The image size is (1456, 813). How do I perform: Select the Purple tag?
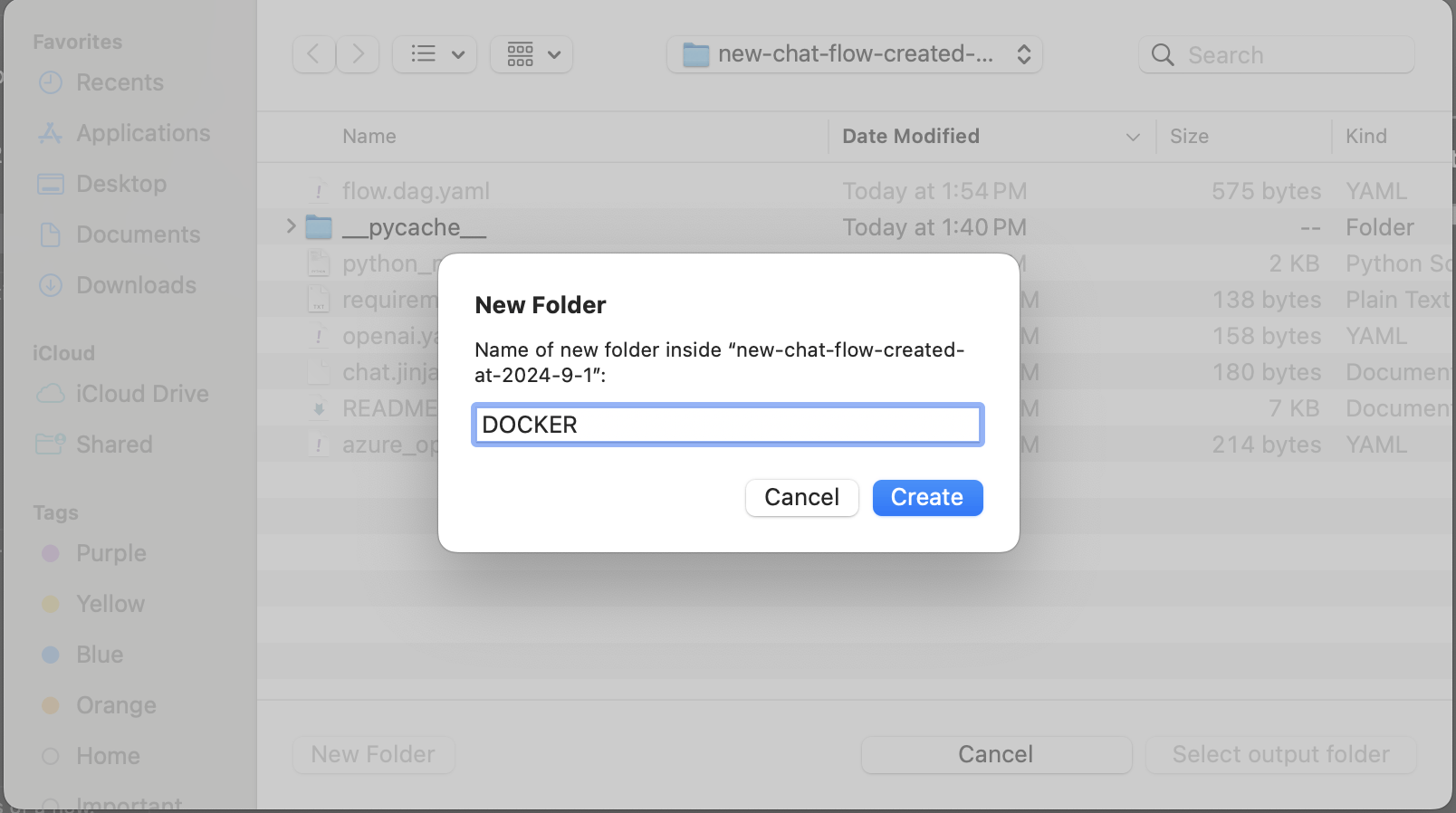(x=110, y=553)
